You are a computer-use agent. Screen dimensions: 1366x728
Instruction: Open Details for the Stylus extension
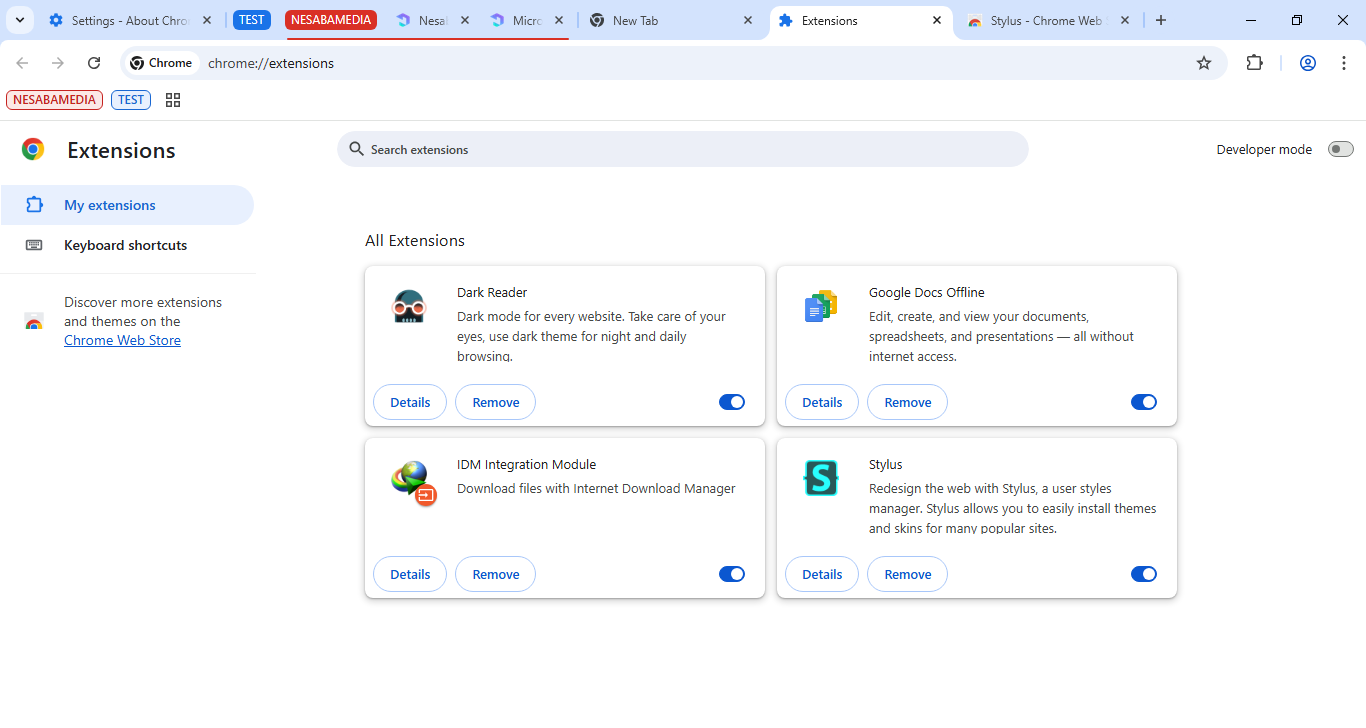point(822,574)
